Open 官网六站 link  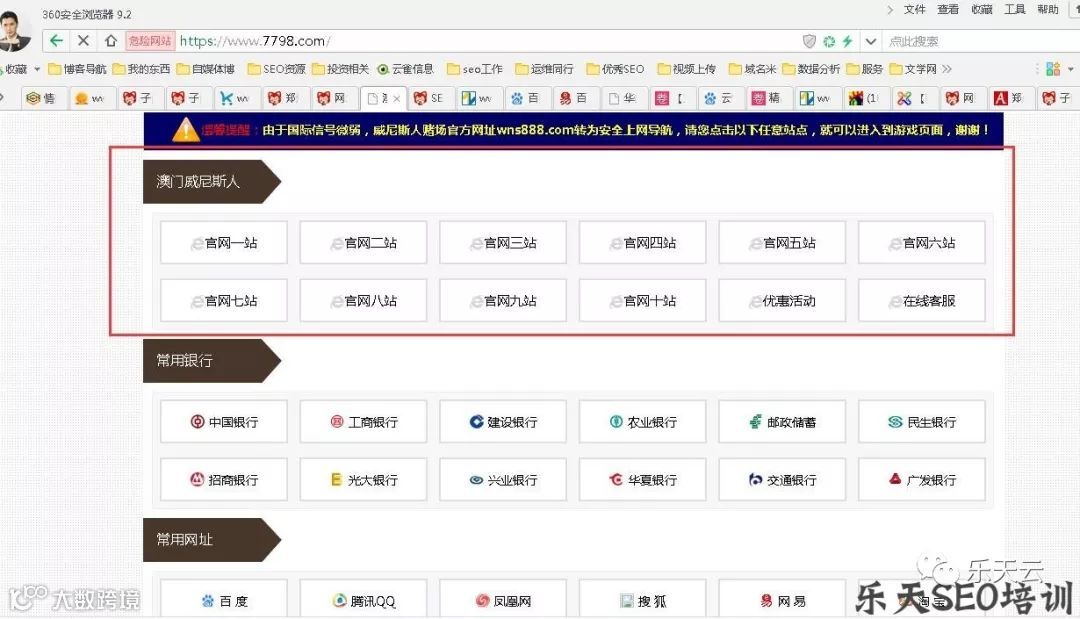pyautogui.click(x=922, y=242)
